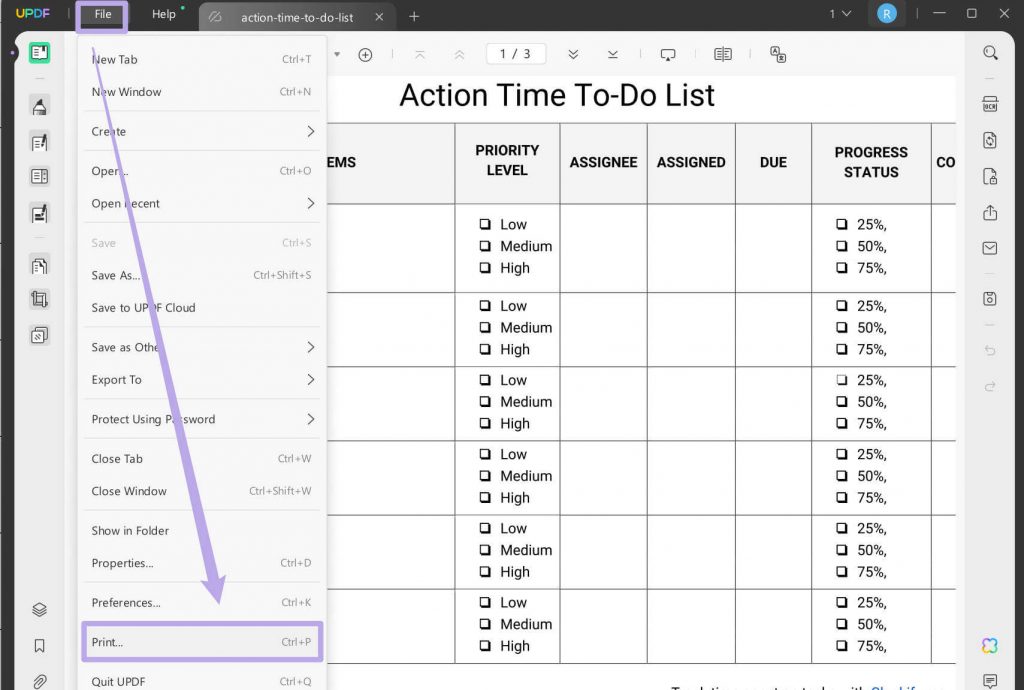This screenshot has height=690, width=1024.
Task: Check the second row High checkbox
Action: (x=486, y=350)
